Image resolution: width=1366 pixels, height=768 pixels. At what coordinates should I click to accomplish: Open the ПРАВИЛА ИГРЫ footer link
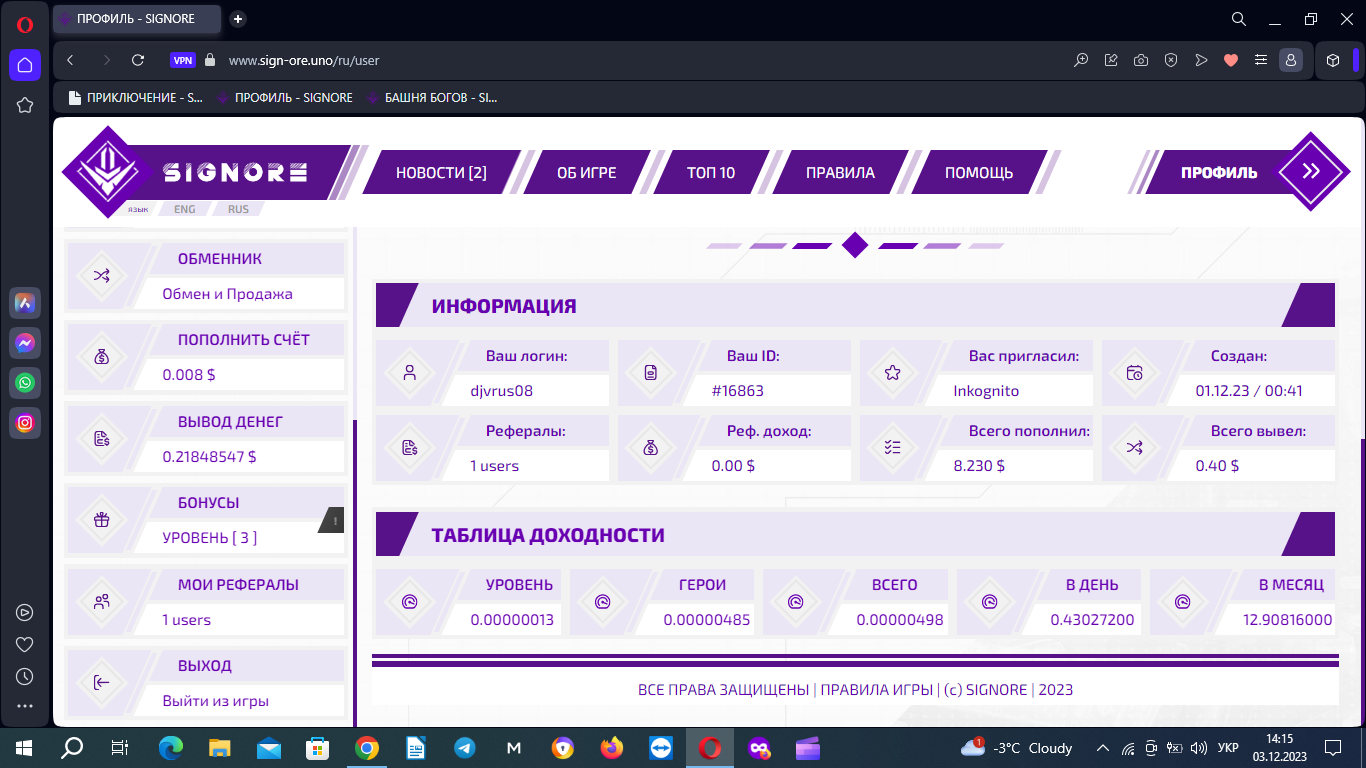875,690
